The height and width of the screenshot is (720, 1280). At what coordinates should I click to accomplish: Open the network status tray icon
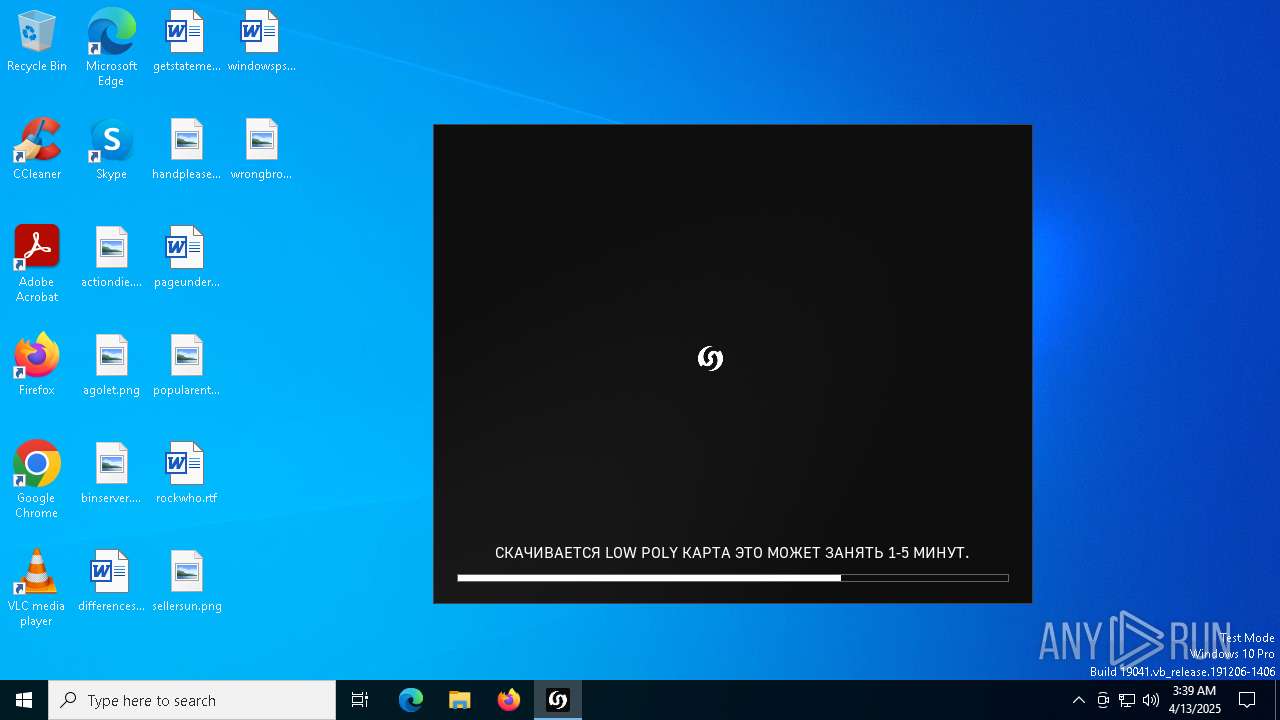(1127, 700)
